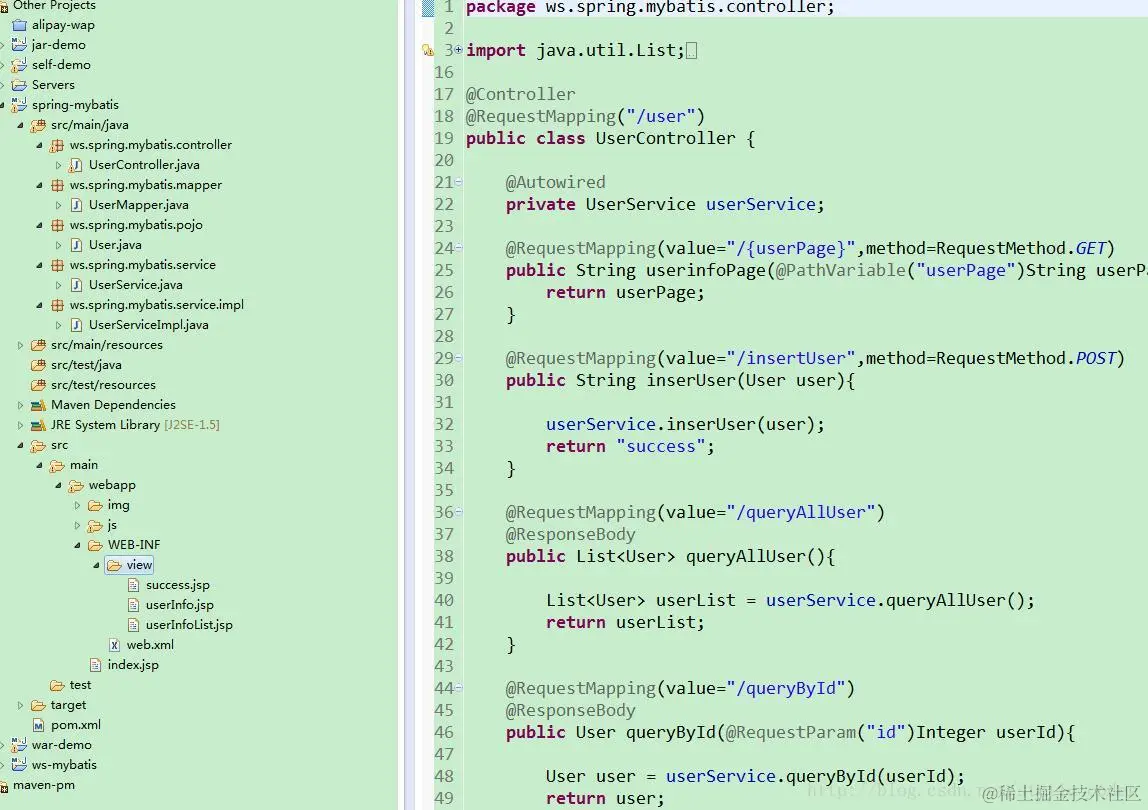Click the "success" string on line 33

(660, 446)
